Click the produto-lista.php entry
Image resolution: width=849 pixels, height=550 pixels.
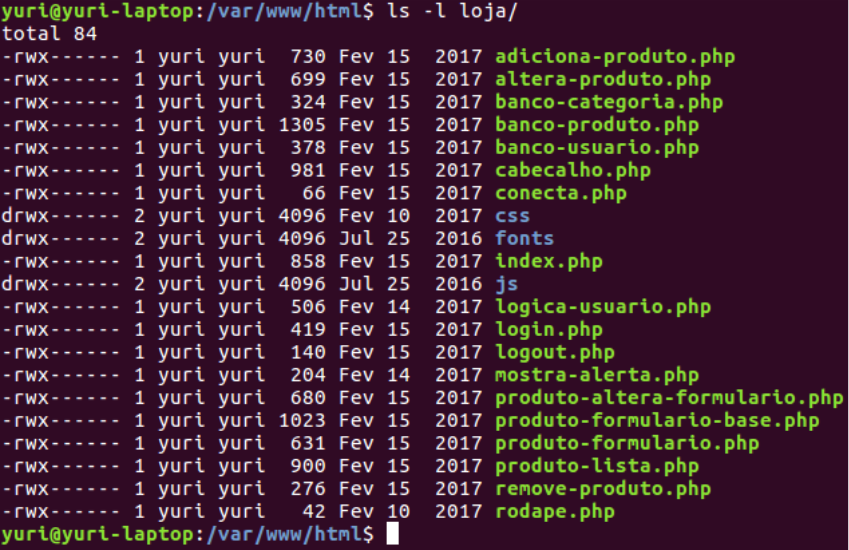click(x=596, y=466)
